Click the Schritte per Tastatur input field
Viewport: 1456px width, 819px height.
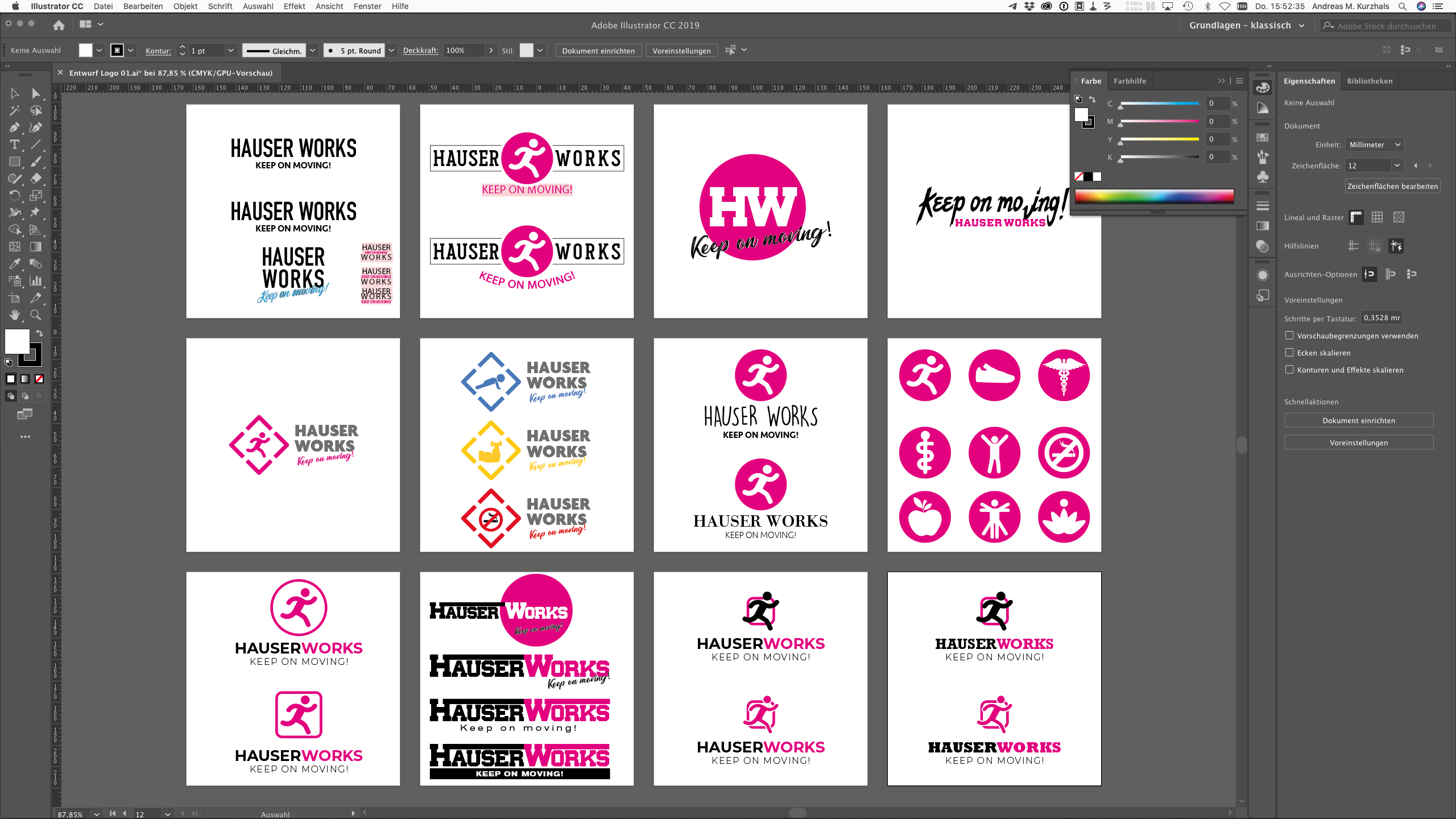[x=1381, y=318]
